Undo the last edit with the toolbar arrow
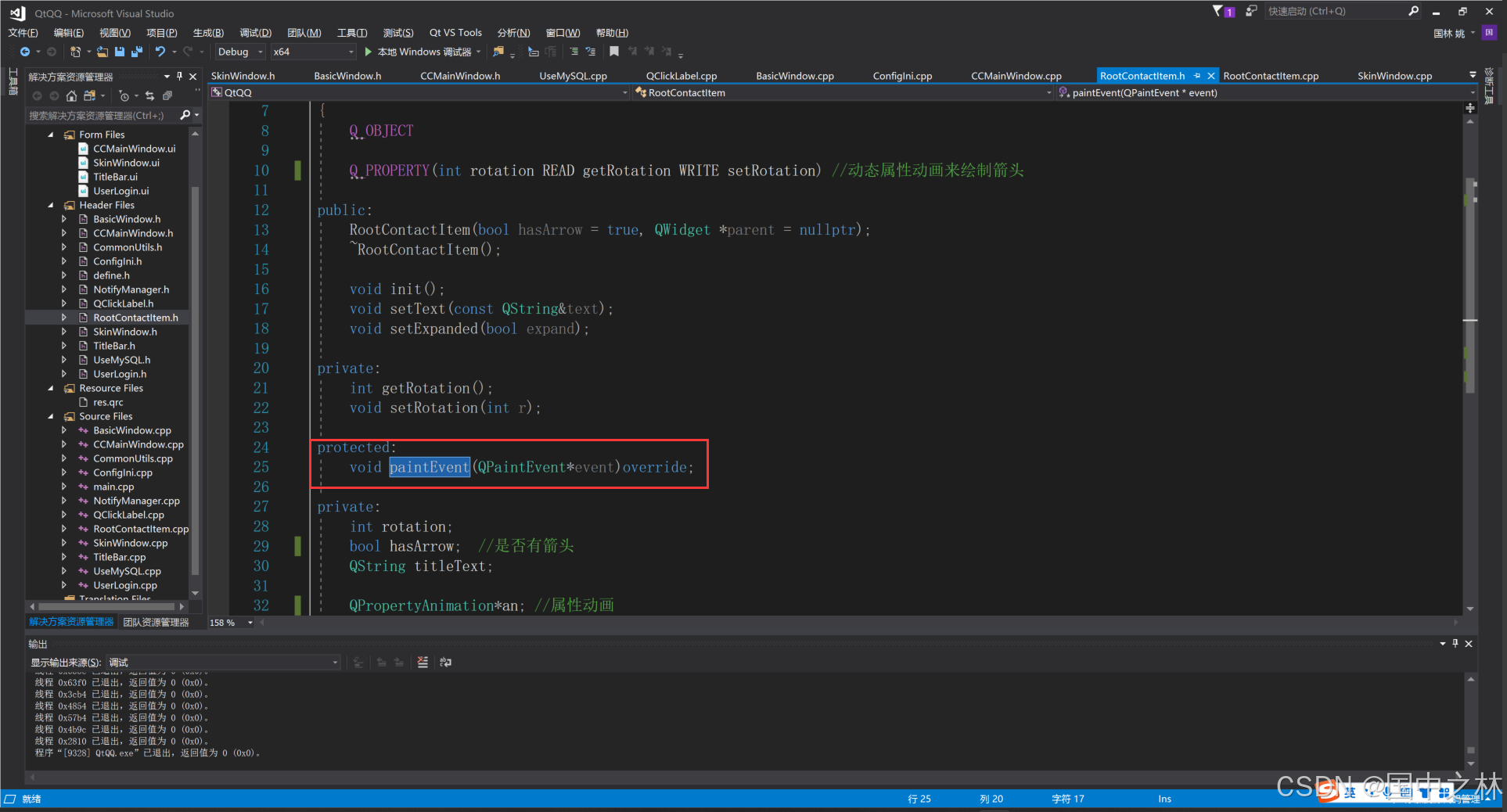 (160, 52)
